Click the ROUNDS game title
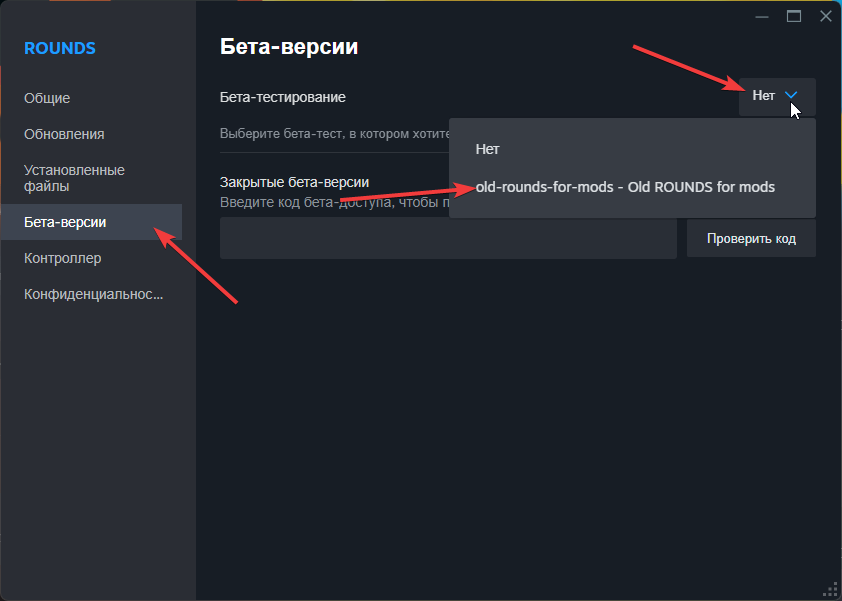Screen dimensions: 842x601 (x=60, y=48)
